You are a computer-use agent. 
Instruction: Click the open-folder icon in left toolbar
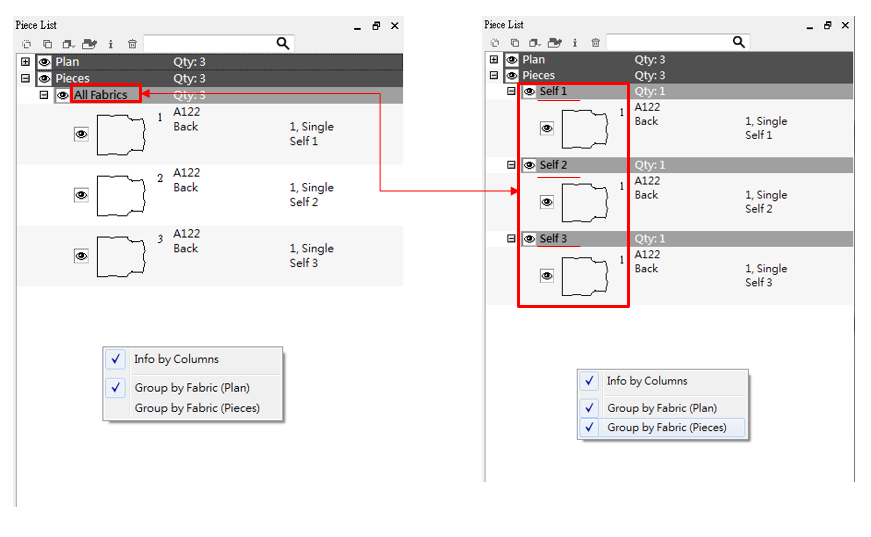point(89,44)
